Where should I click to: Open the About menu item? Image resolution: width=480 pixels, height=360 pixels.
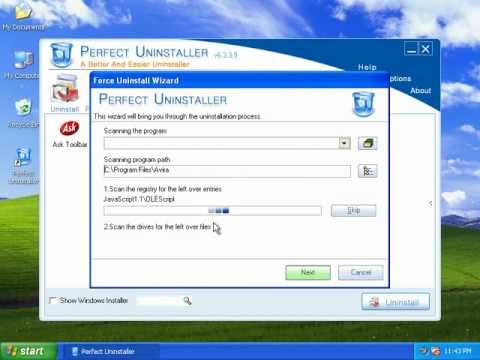coord(421,90)
